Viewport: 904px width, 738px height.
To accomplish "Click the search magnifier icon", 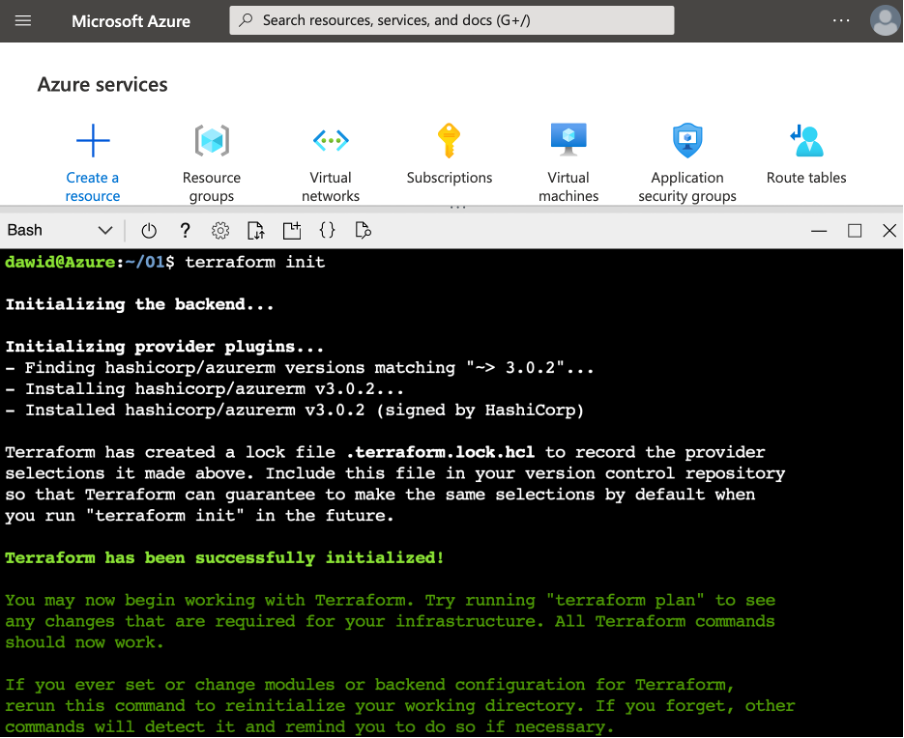I will point(246,20).
